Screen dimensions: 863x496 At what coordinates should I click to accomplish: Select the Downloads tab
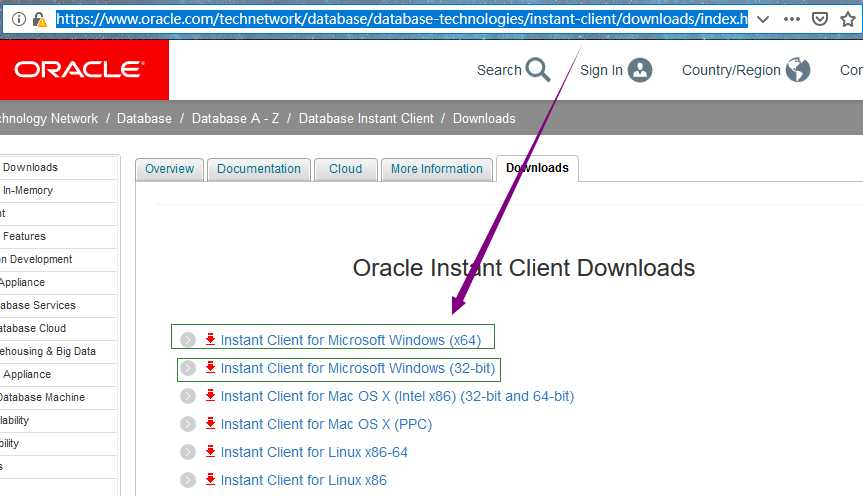point(537,168)
